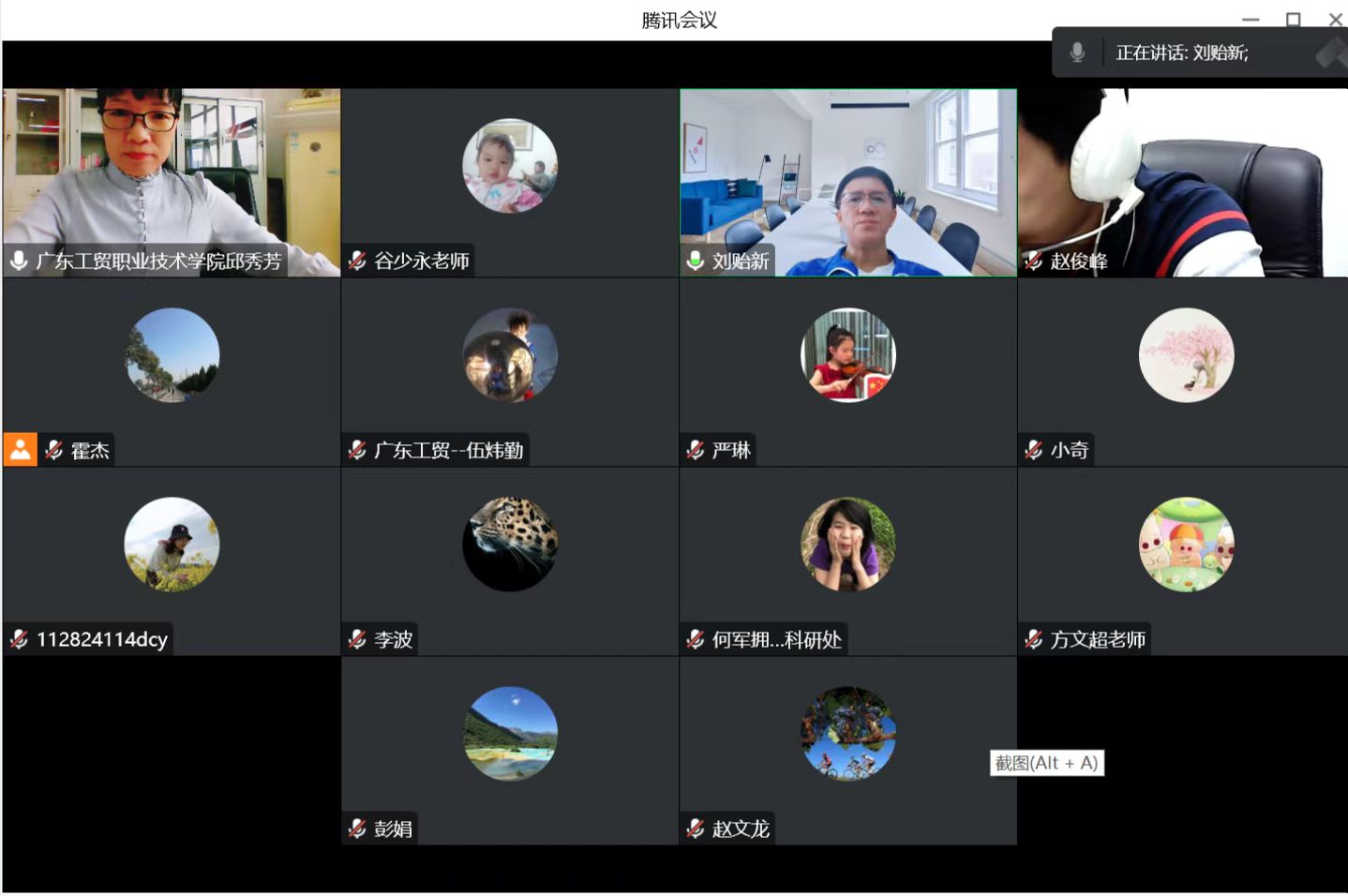Click the active microphone icon beside 刘贻新
The image size is (1348, 896).
pos(696,261)
